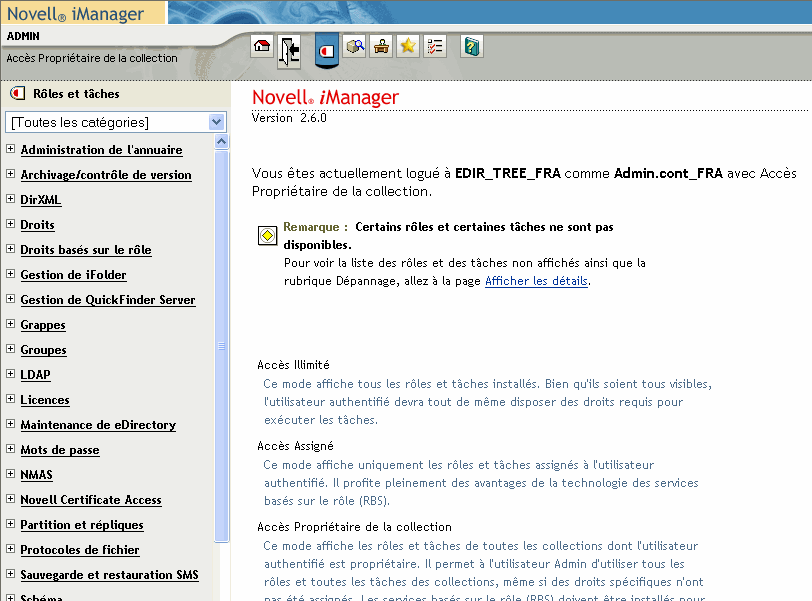Click the NMAS category link
The image size is (812, 601).
(x=36, y=475)
